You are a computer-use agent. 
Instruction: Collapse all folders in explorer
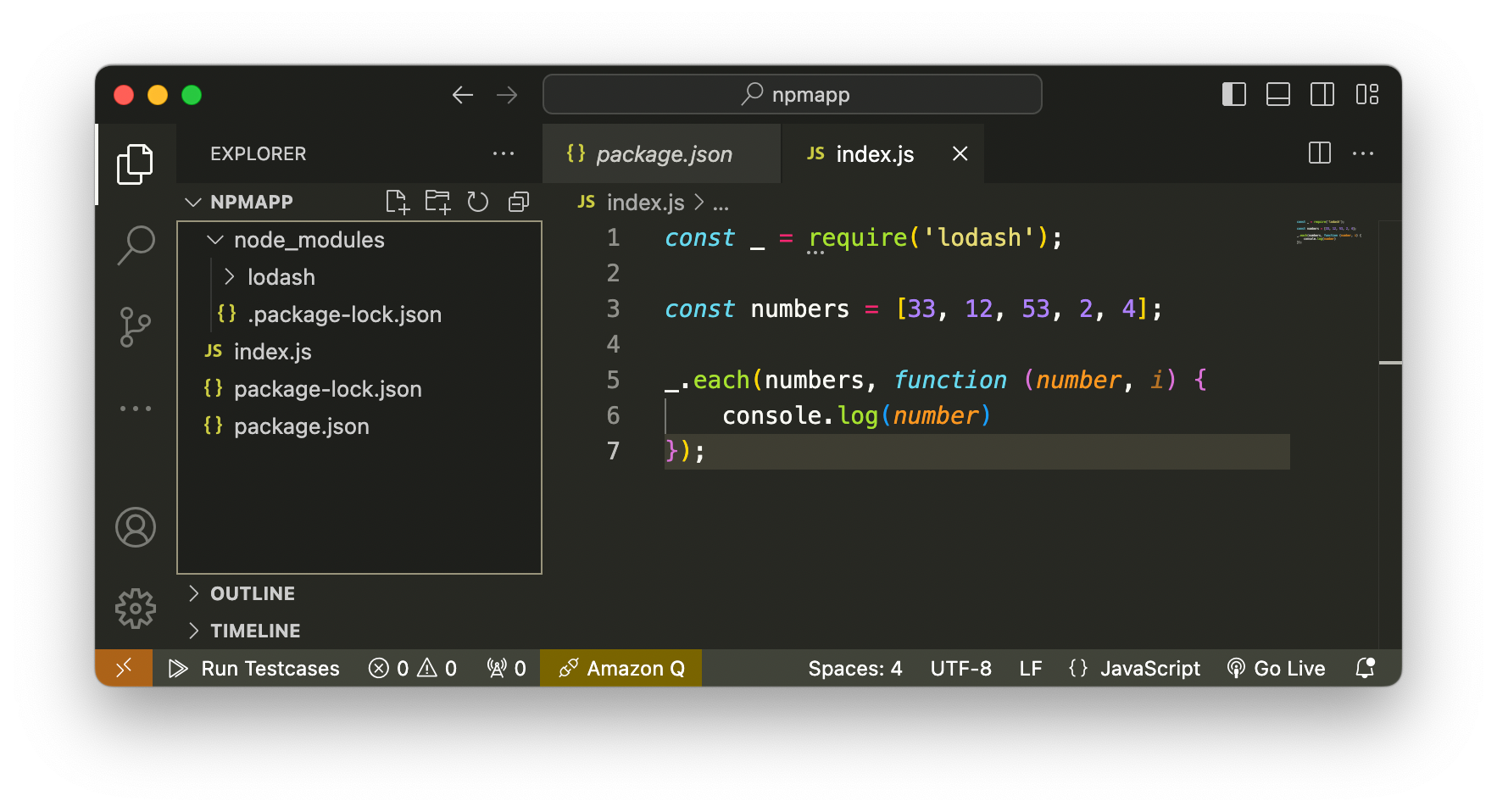pos(519,202)
